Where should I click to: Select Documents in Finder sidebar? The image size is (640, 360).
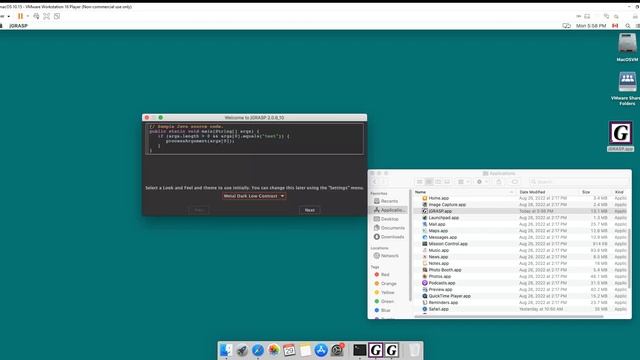pos(389,228)
